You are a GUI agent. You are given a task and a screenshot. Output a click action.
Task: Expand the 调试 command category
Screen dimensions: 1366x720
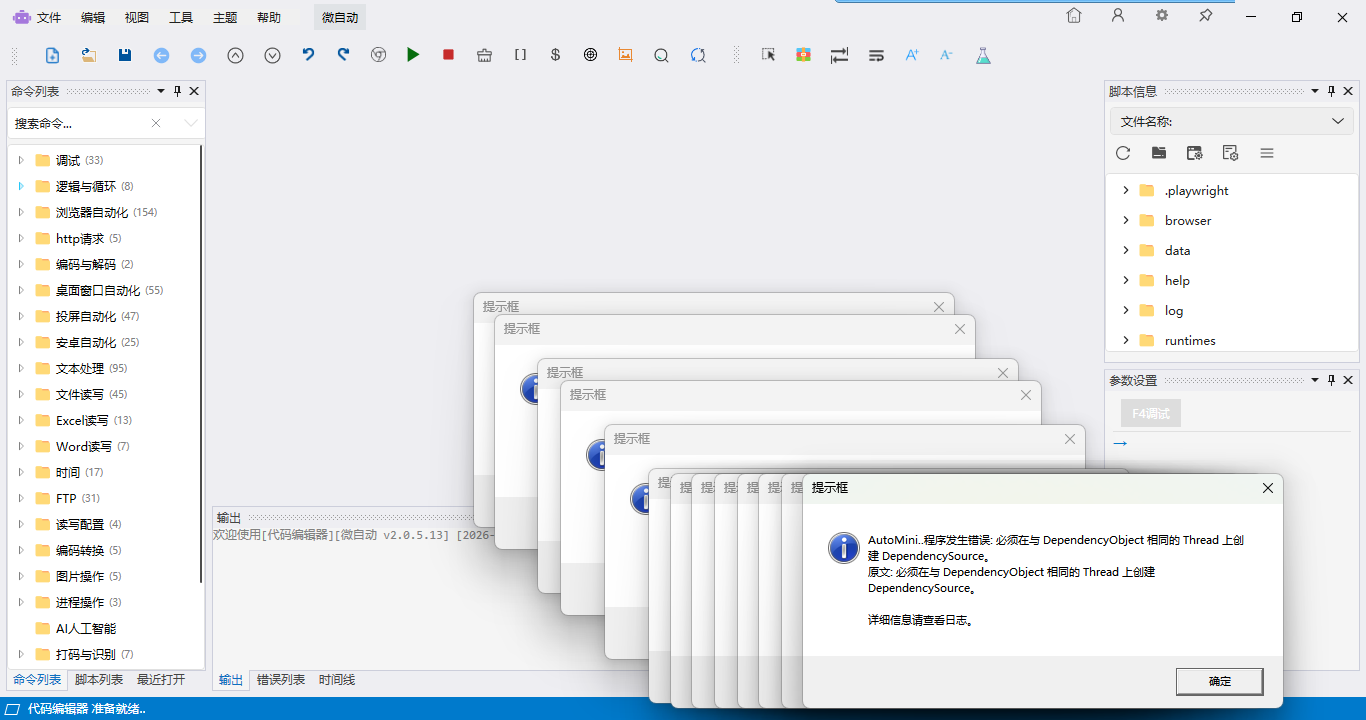click(x=20, y=160)
